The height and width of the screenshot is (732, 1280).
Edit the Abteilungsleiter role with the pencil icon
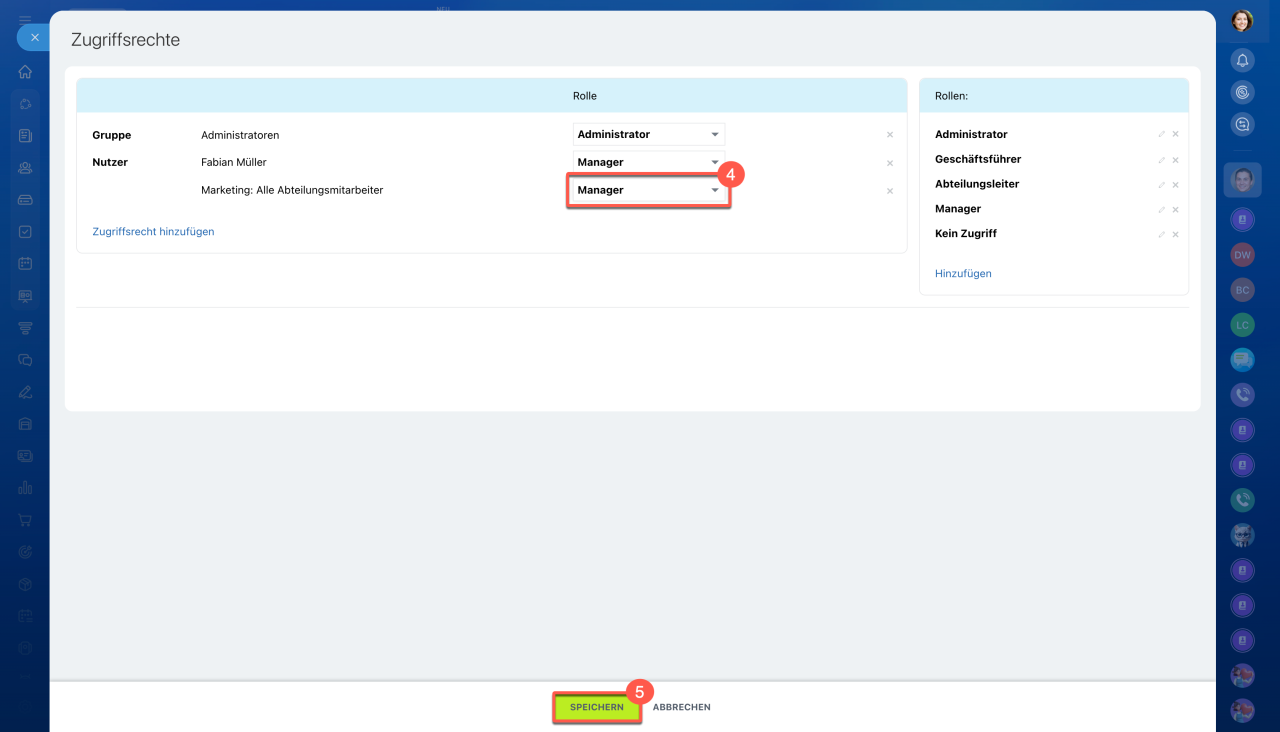click(1162, 184)
